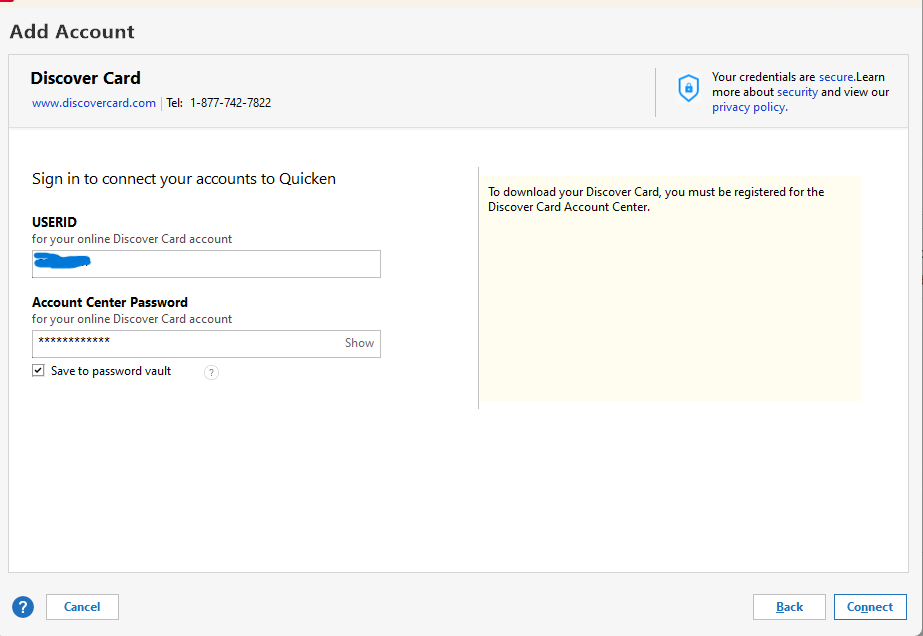Uncheck Save to password vault checkbox
The height and width of the screenshot is (636, 923).
point(38,371)
